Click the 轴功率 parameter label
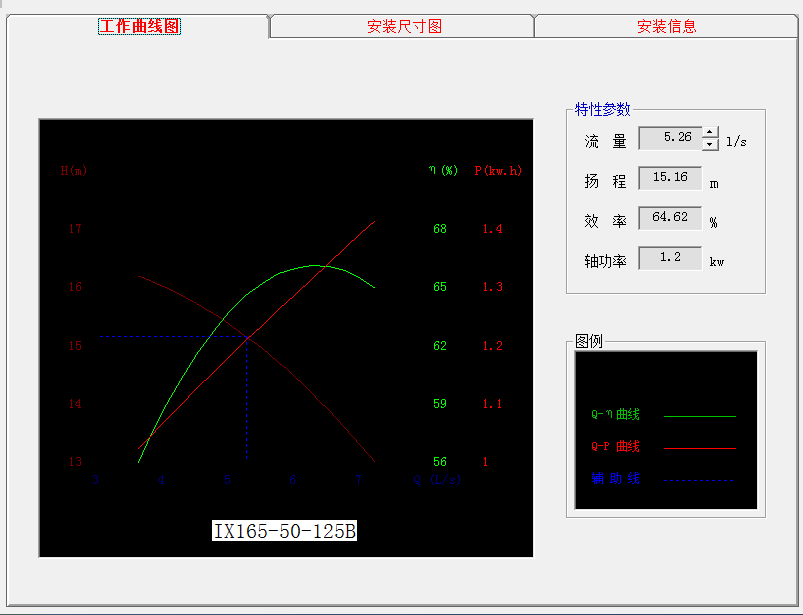The image size is (803, 615). tap(605, 261)
